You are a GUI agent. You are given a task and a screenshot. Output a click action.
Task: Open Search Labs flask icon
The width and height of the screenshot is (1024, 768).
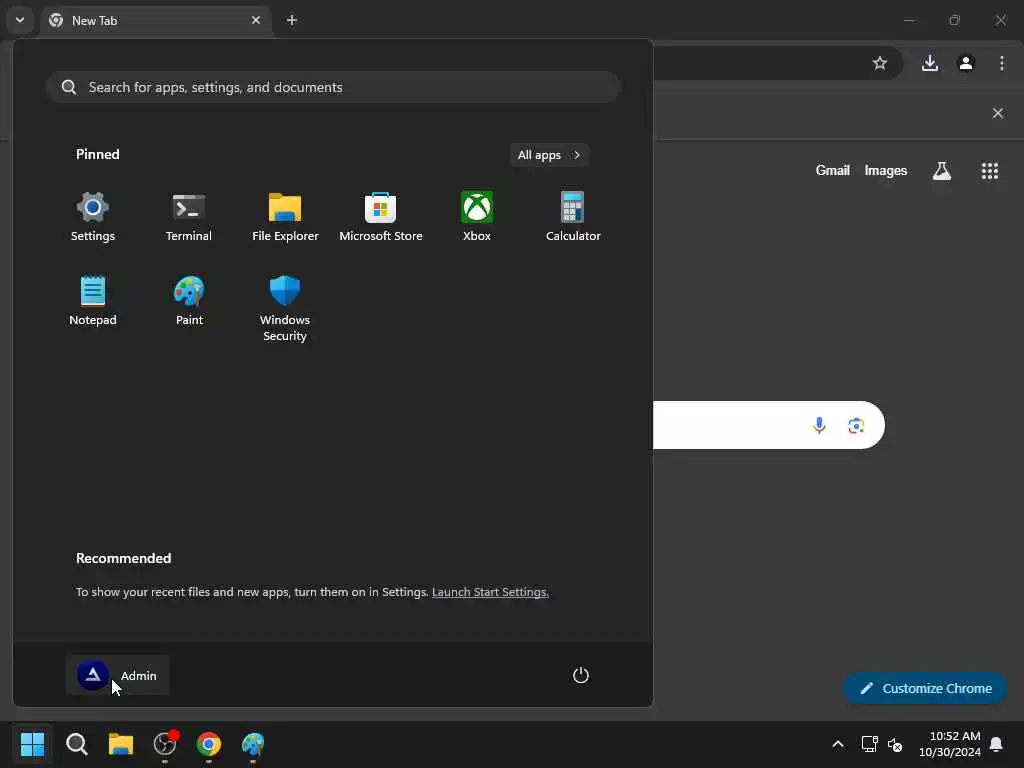pos(942,171)
